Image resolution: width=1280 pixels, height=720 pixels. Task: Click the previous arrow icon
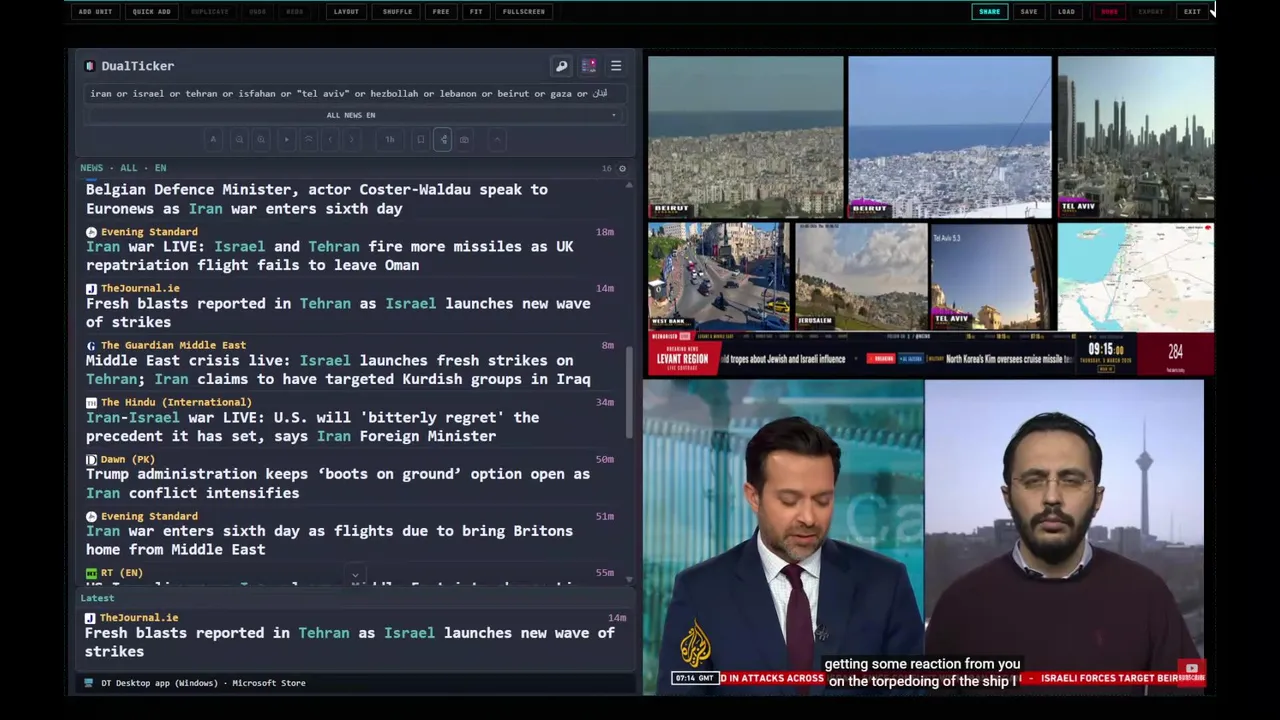pos(331,140)
